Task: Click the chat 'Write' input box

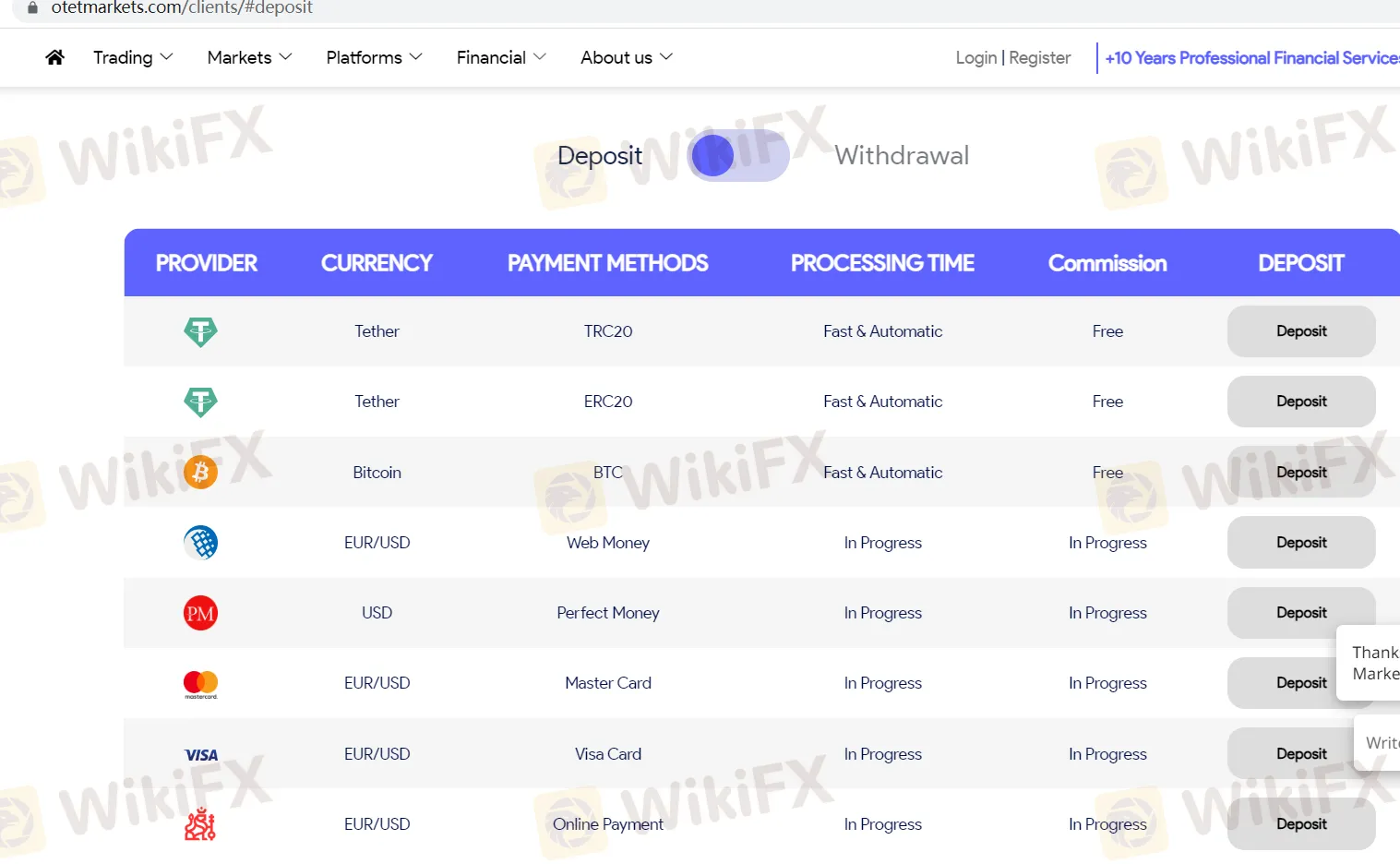Action: click(x=1377, y=743)
